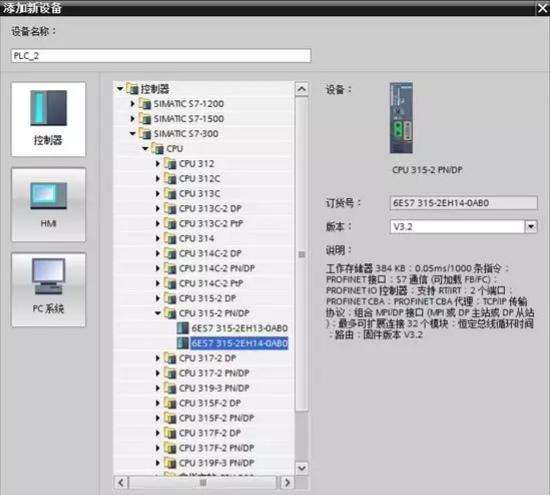Image resolution: width=550 pixels, height=495 pixels.
Task: Select the PC 系统 category button
Action: 48,290
